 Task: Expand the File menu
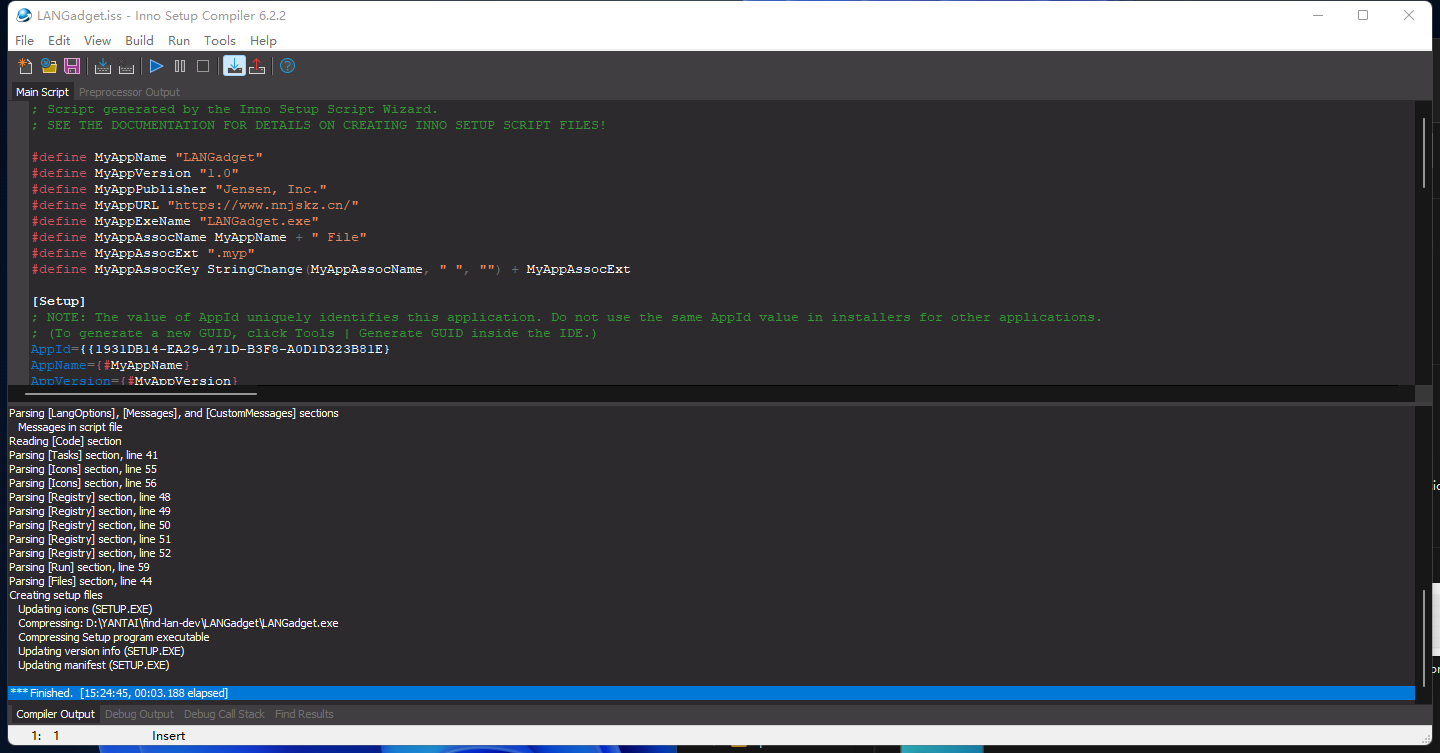[24, 40]
